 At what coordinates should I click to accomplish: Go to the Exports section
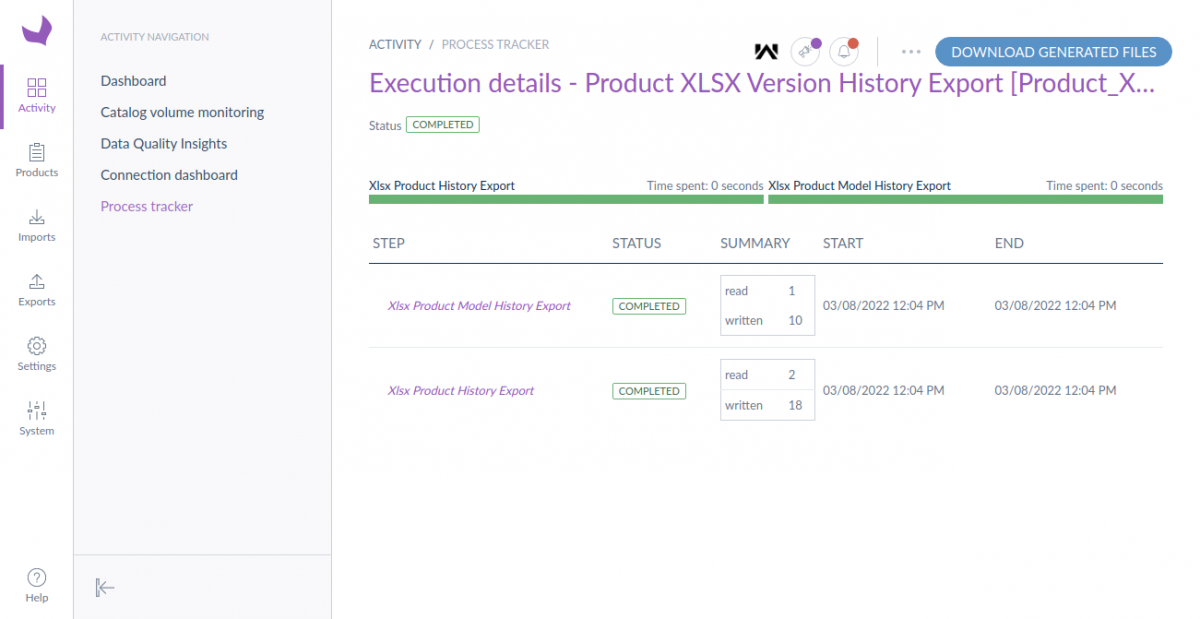[x=37, y=290]
